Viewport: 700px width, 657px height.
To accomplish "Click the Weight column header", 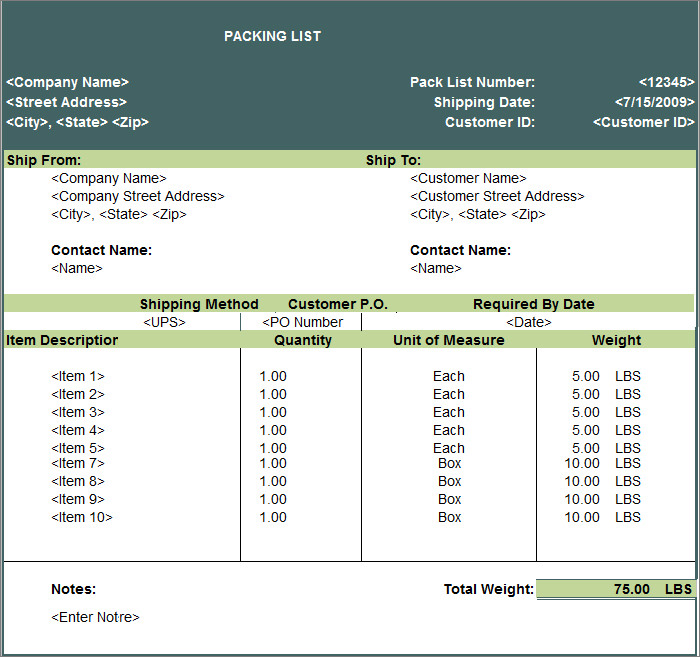I will pyautogui.click(x=616, y=340).
